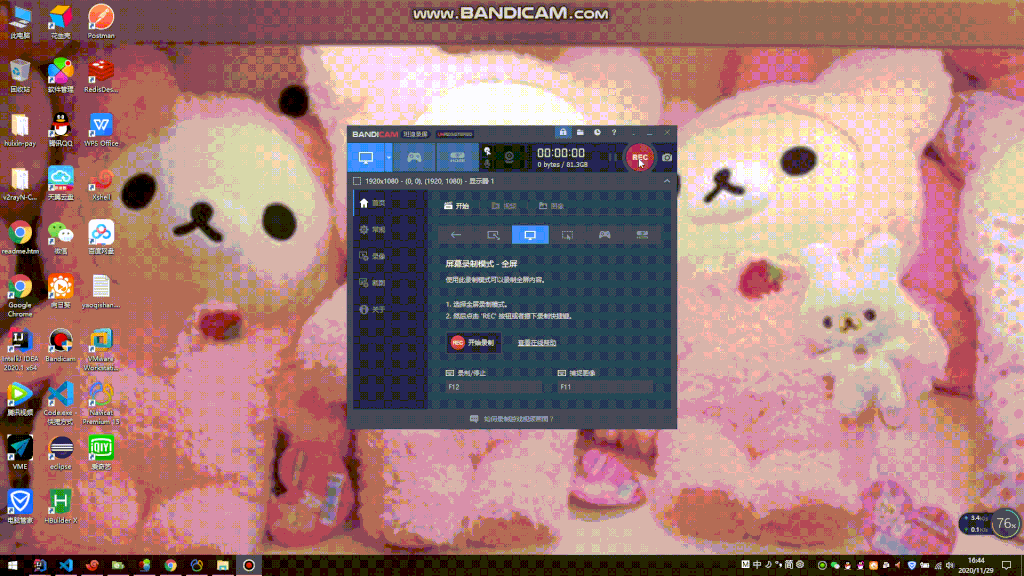
Task: Select HBuilder X desktop icon
Action: (61, 507)
